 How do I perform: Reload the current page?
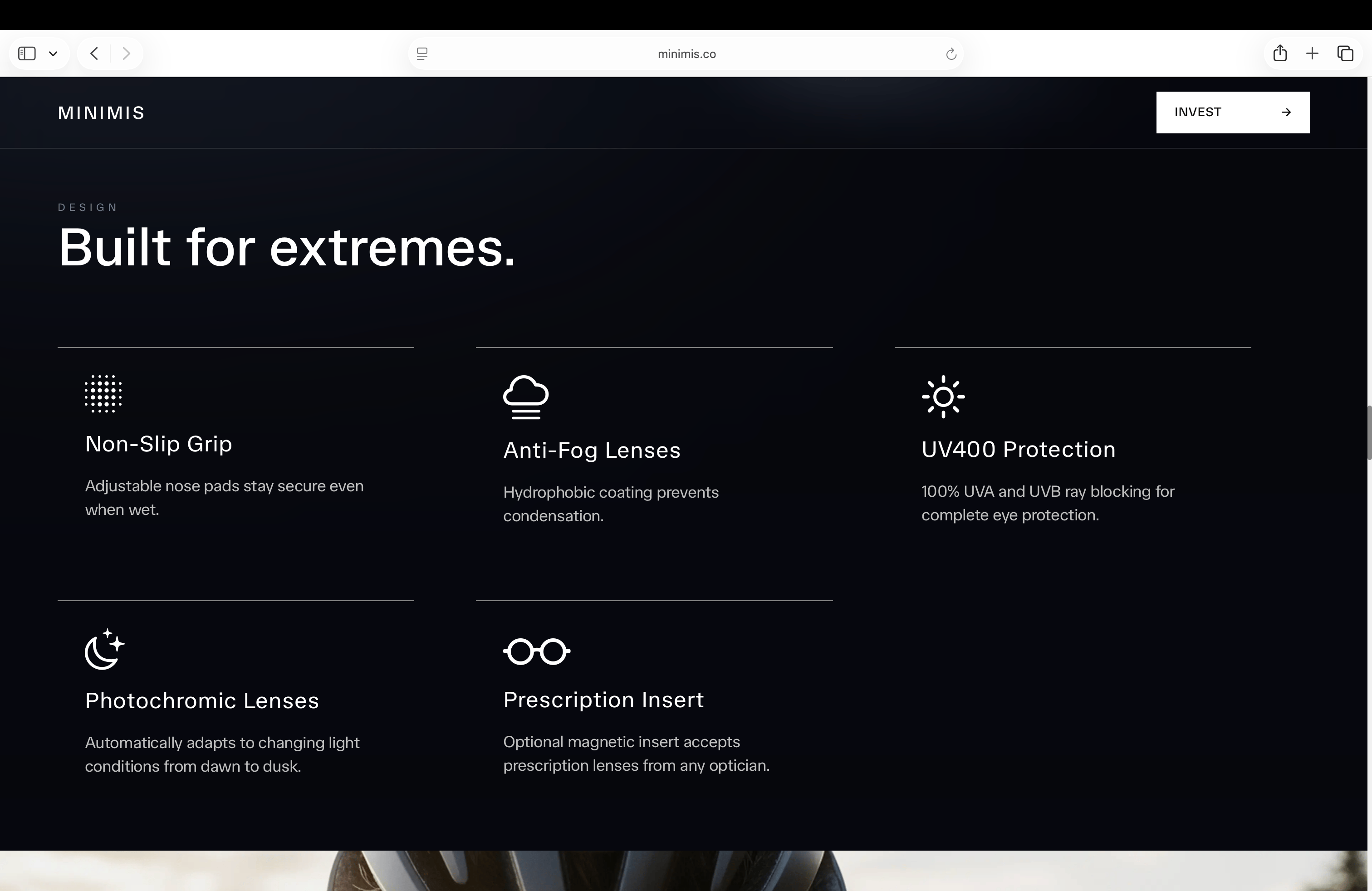[951, 54]
